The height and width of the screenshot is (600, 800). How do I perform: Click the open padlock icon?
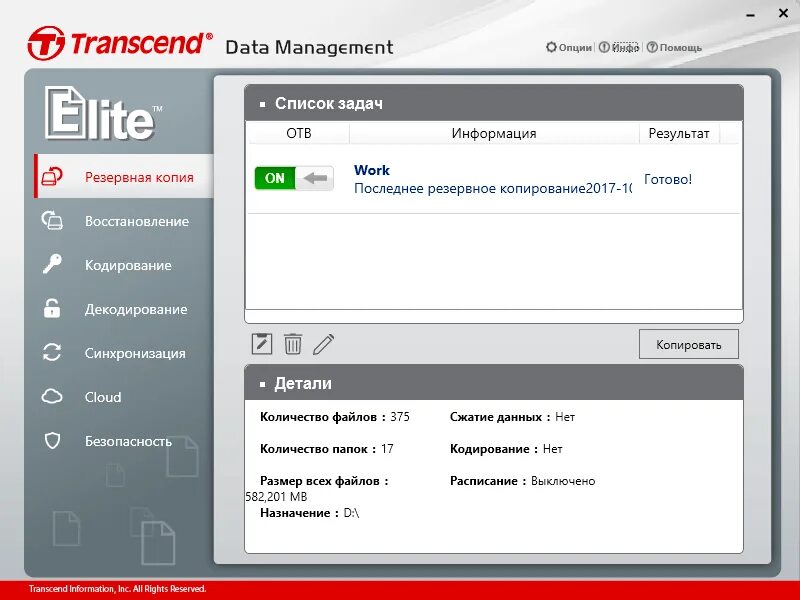point(52,308)
